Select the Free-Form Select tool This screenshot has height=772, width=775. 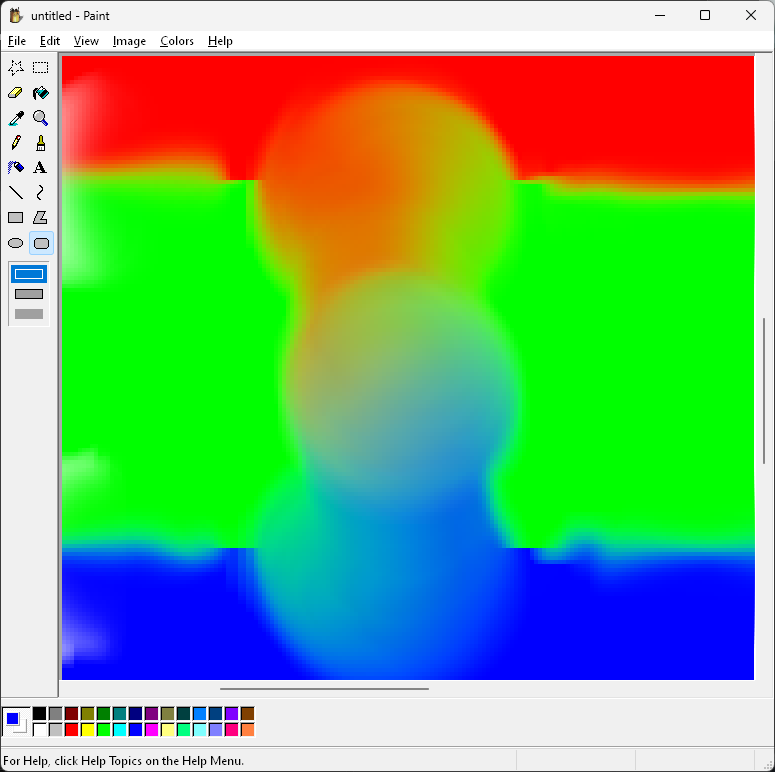click(16, 68)
